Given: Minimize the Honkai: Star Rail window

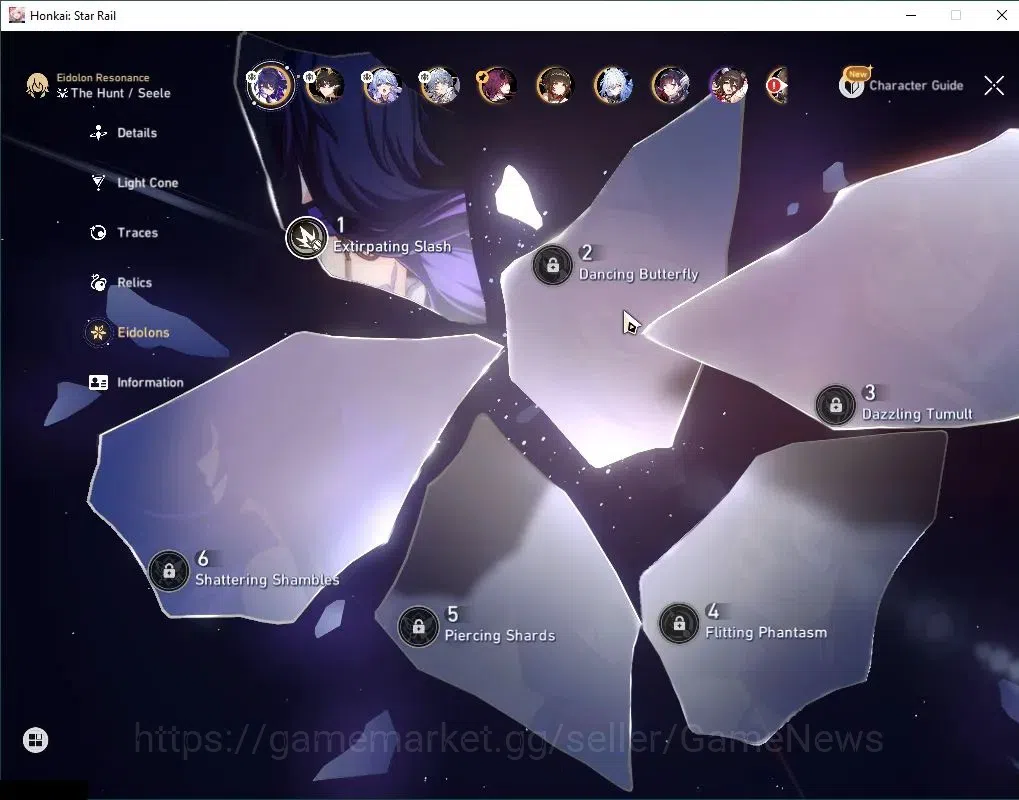Looking at the screenshot, I should 911,15.
